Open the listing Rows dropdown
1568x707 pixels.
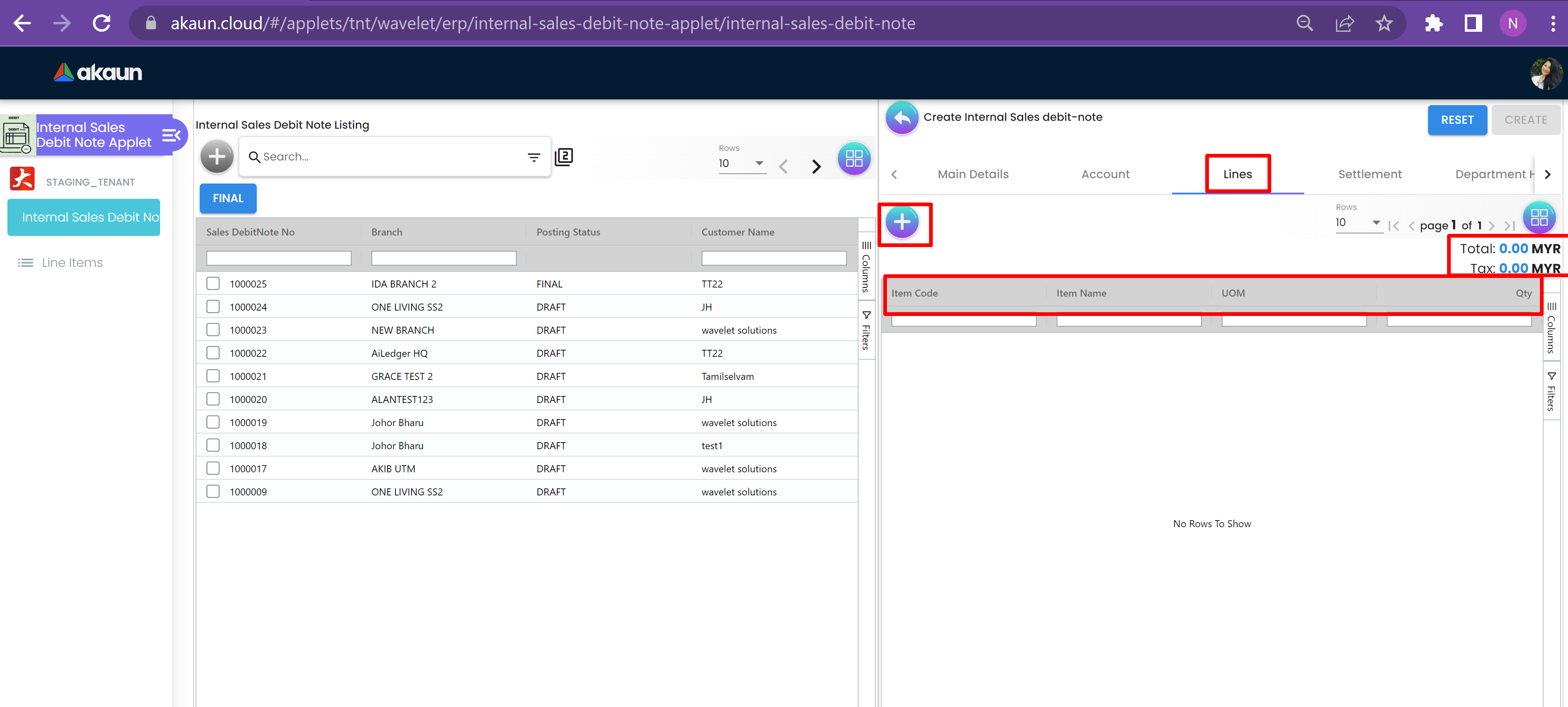(741, 163)
